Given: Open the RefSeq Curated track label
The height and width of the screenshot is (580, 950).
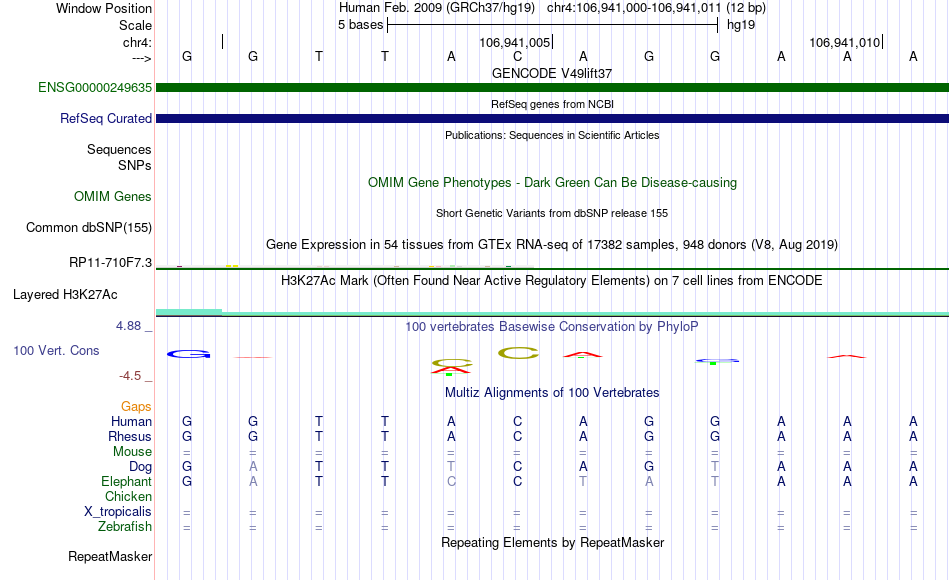Looking at the screenshot, I should tap(105, 118).
